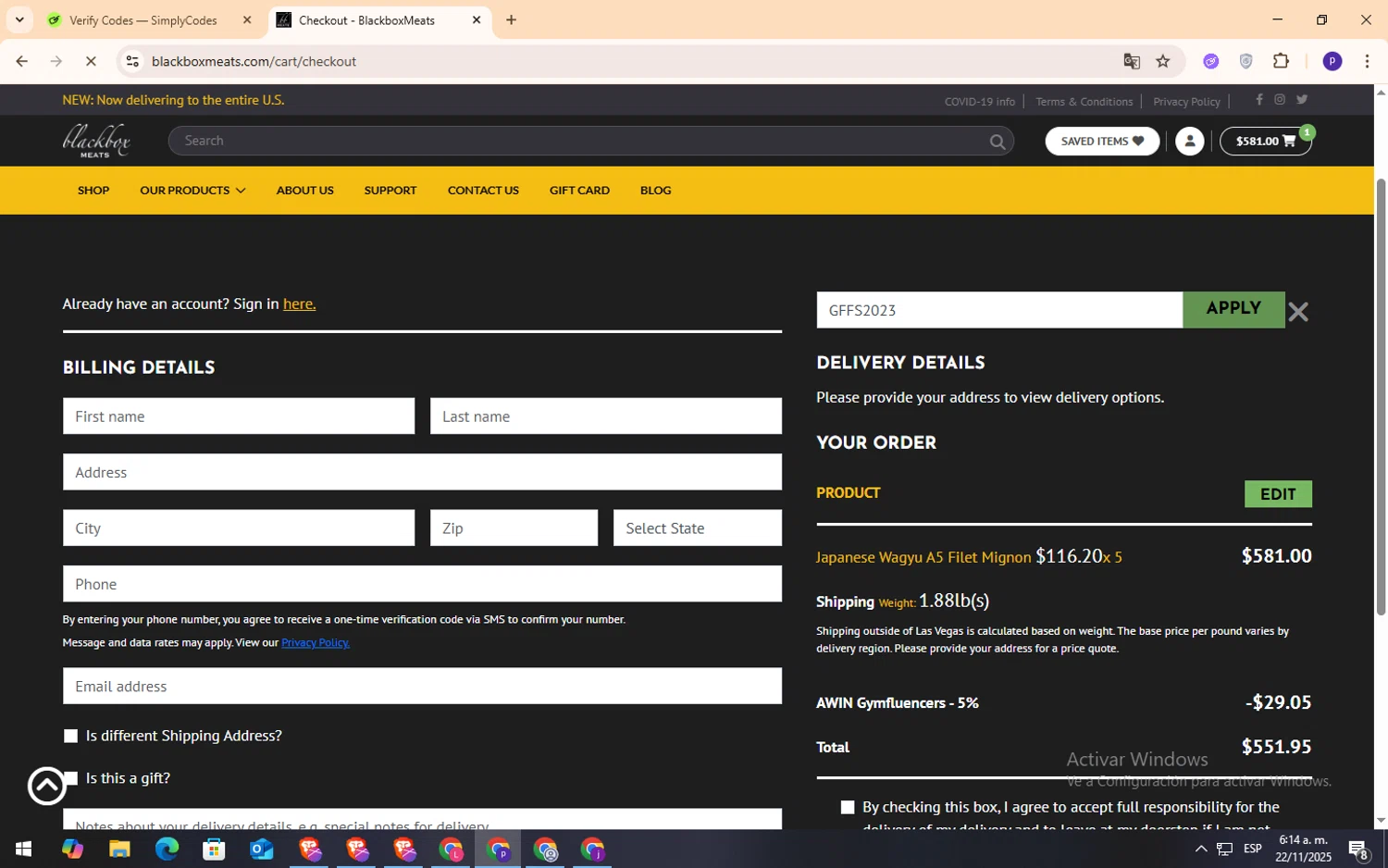Launch Microsoft Edge from taskbar
The height and width of the screenshot is (868, 1388).
167,849
